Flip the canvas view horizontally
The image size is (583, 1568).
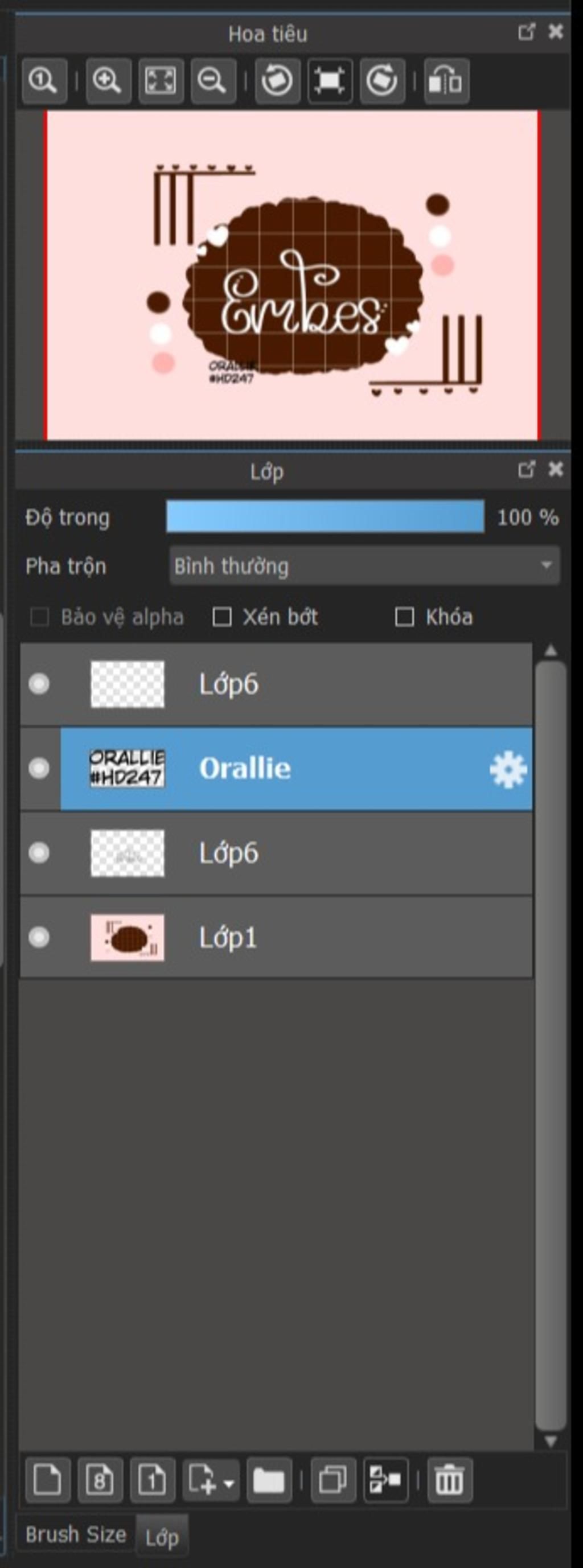(x=446, y=81)
